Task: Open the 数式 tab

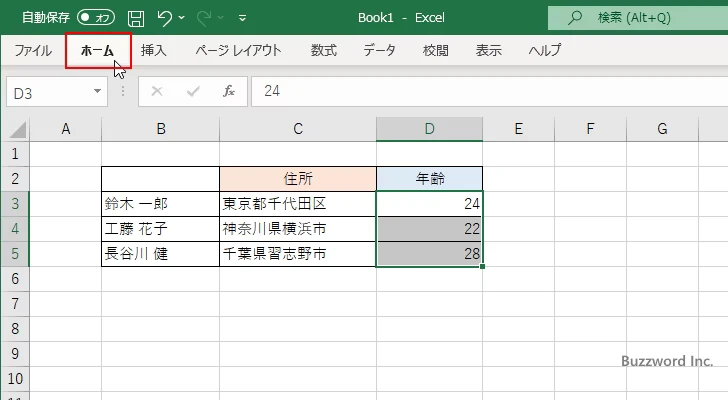Action: (324, 50)
